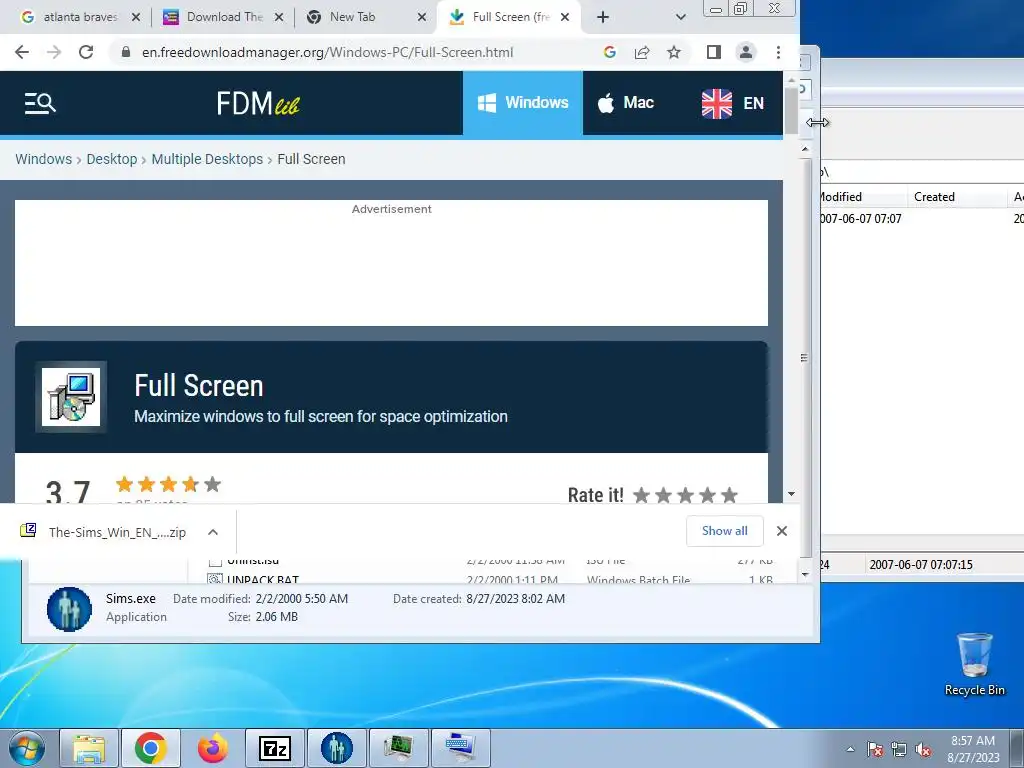Select the Mac platform tab
This screenshot has height=768, width=1024.
626,103
